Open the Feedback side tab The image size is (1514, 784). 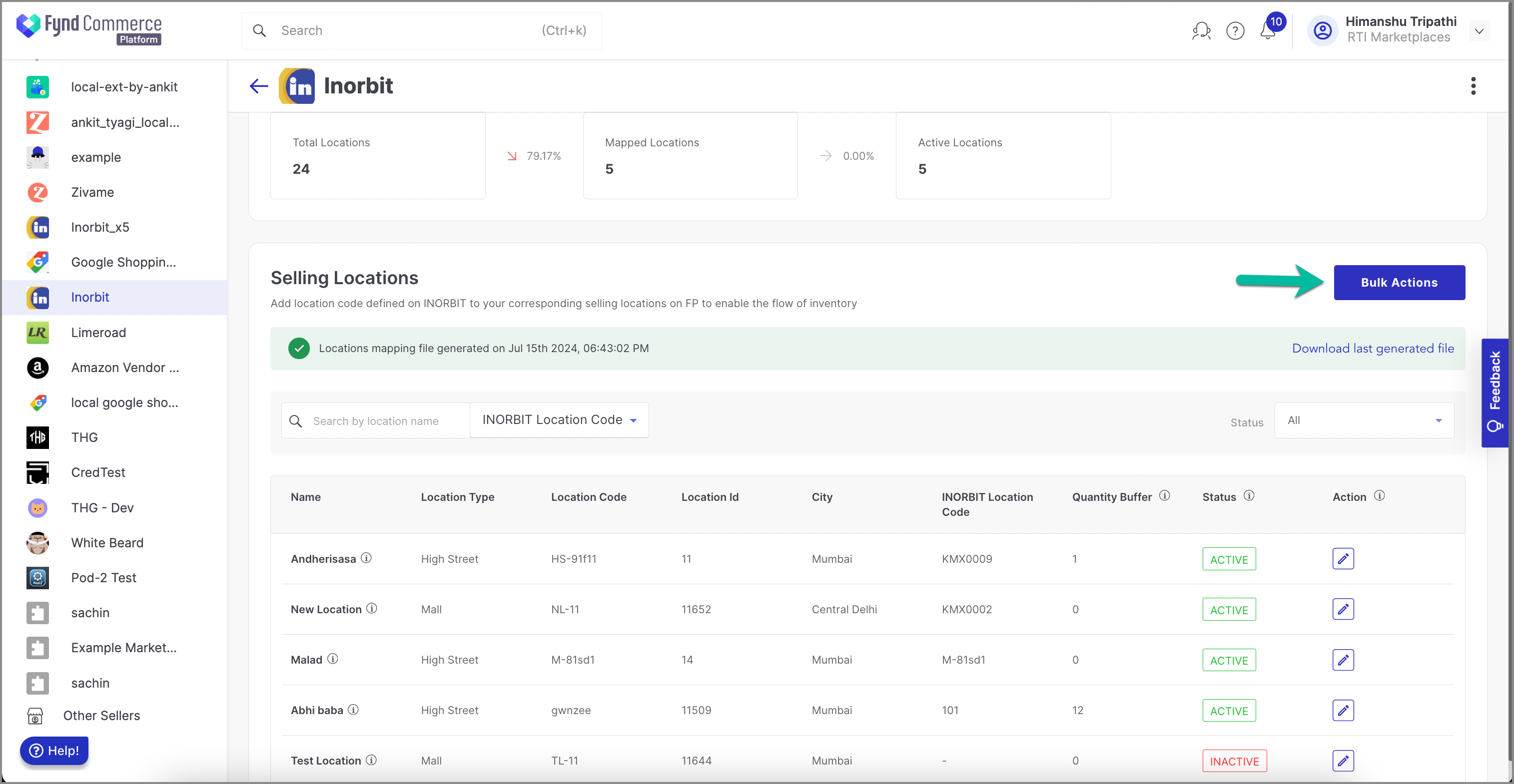(1495, 393)
